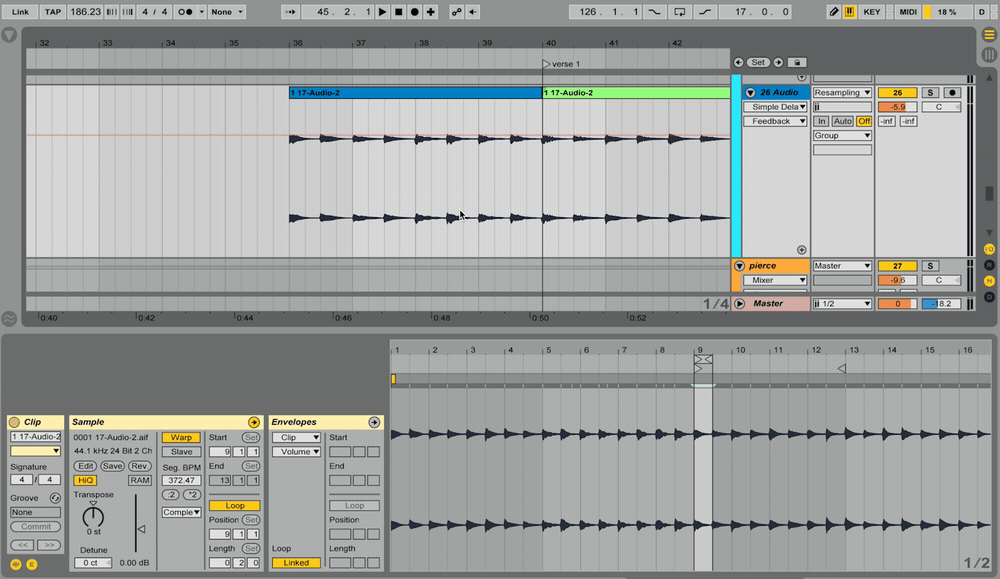
Task: Open the Resampling input chooser on 26 Audio
Action: click(843, 92)
